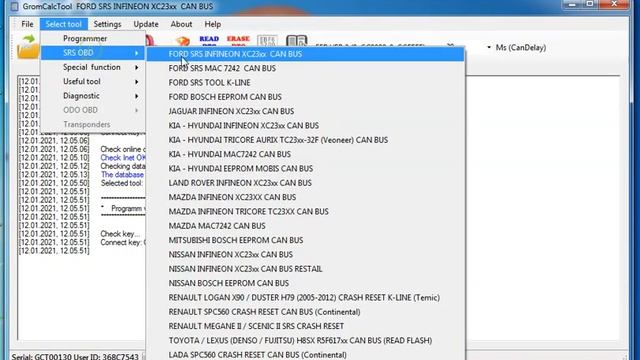
Task: Expand the SRS OBD submenu
Action: click(93, 53)
